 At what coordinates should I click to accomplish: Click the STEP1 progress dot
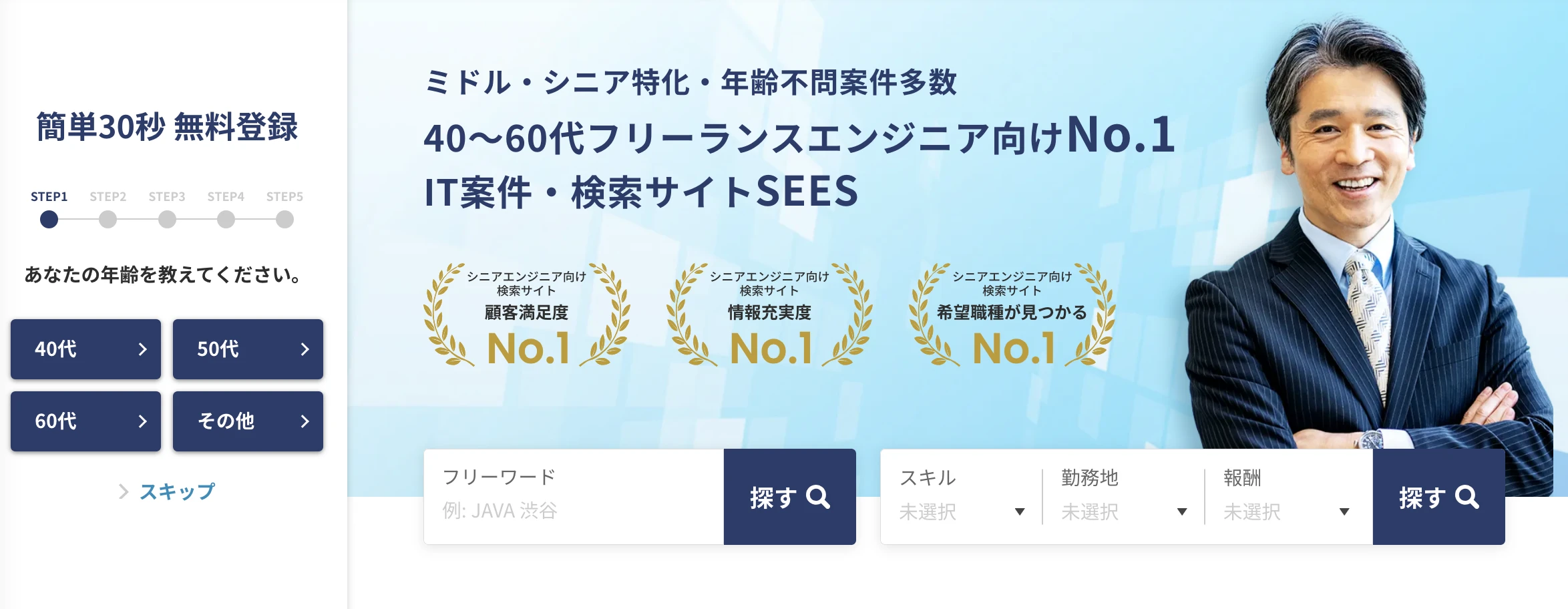pyautogui.click(x=49, y=219)
